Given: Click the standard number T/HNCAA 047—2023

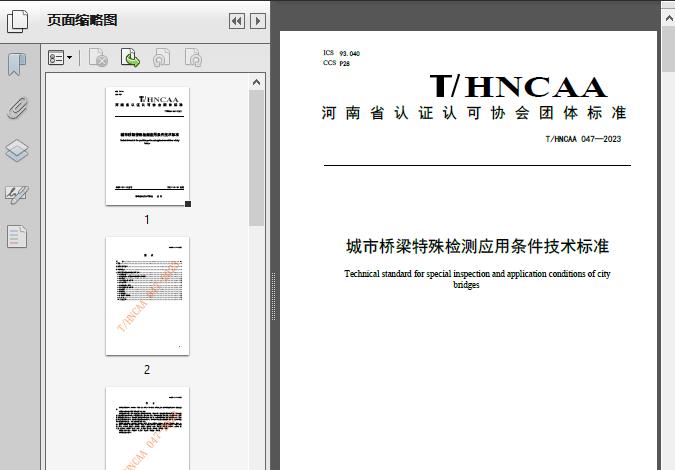Looking at the screenshot, I should click(583, 139).
